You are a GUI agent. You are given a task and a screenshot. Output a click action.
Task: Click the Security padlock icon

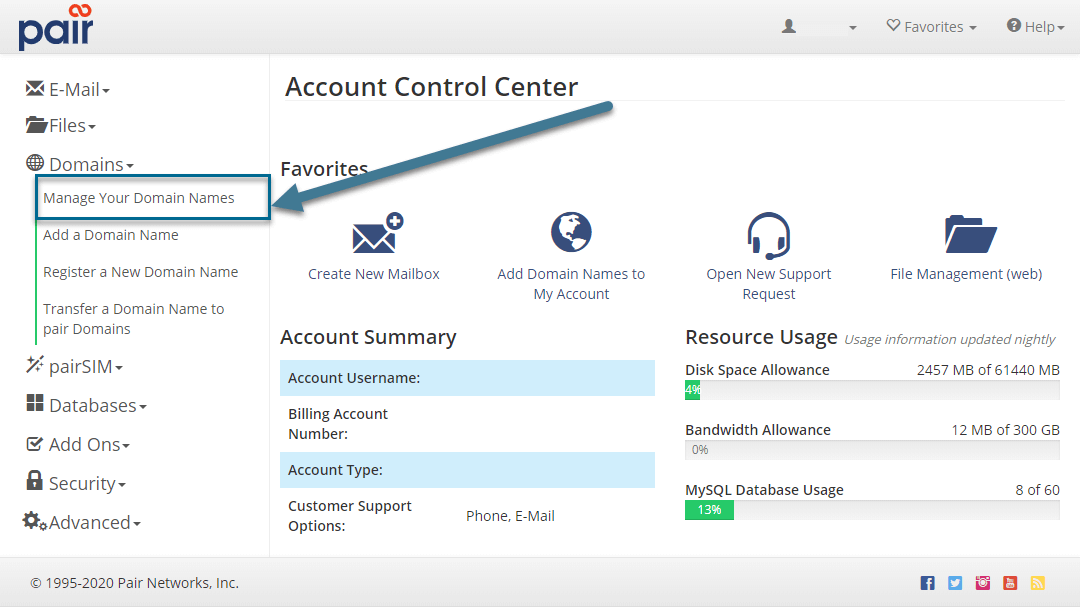[34, 480]
